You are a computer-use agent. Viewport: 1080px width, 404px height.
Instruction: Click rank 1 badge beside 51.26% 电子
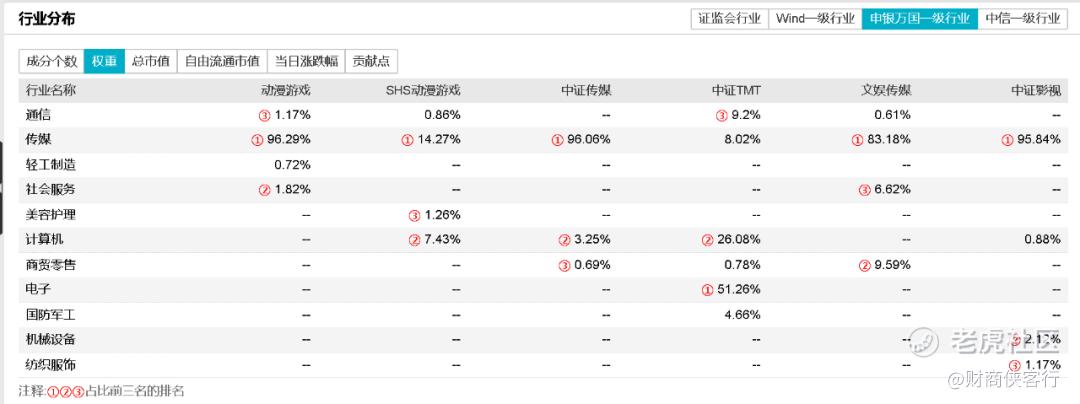pos(708,290)
